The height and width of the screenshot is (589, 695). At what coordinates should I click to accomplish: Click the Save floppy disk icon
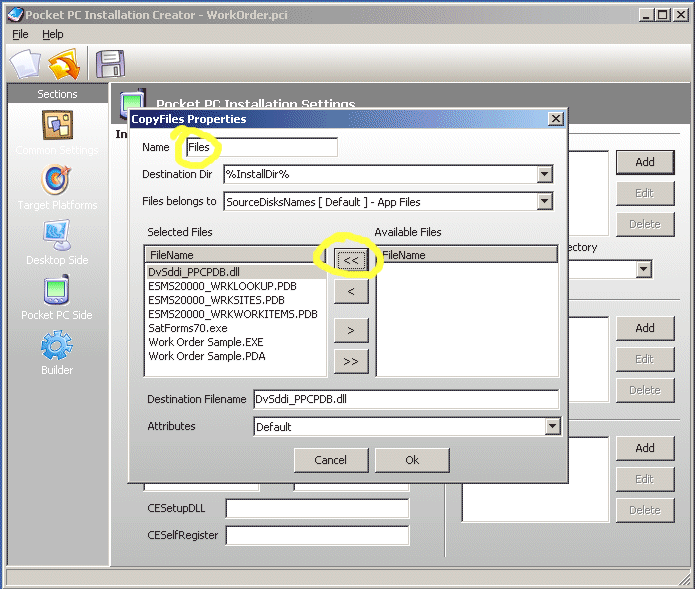(x=110, y=64)
